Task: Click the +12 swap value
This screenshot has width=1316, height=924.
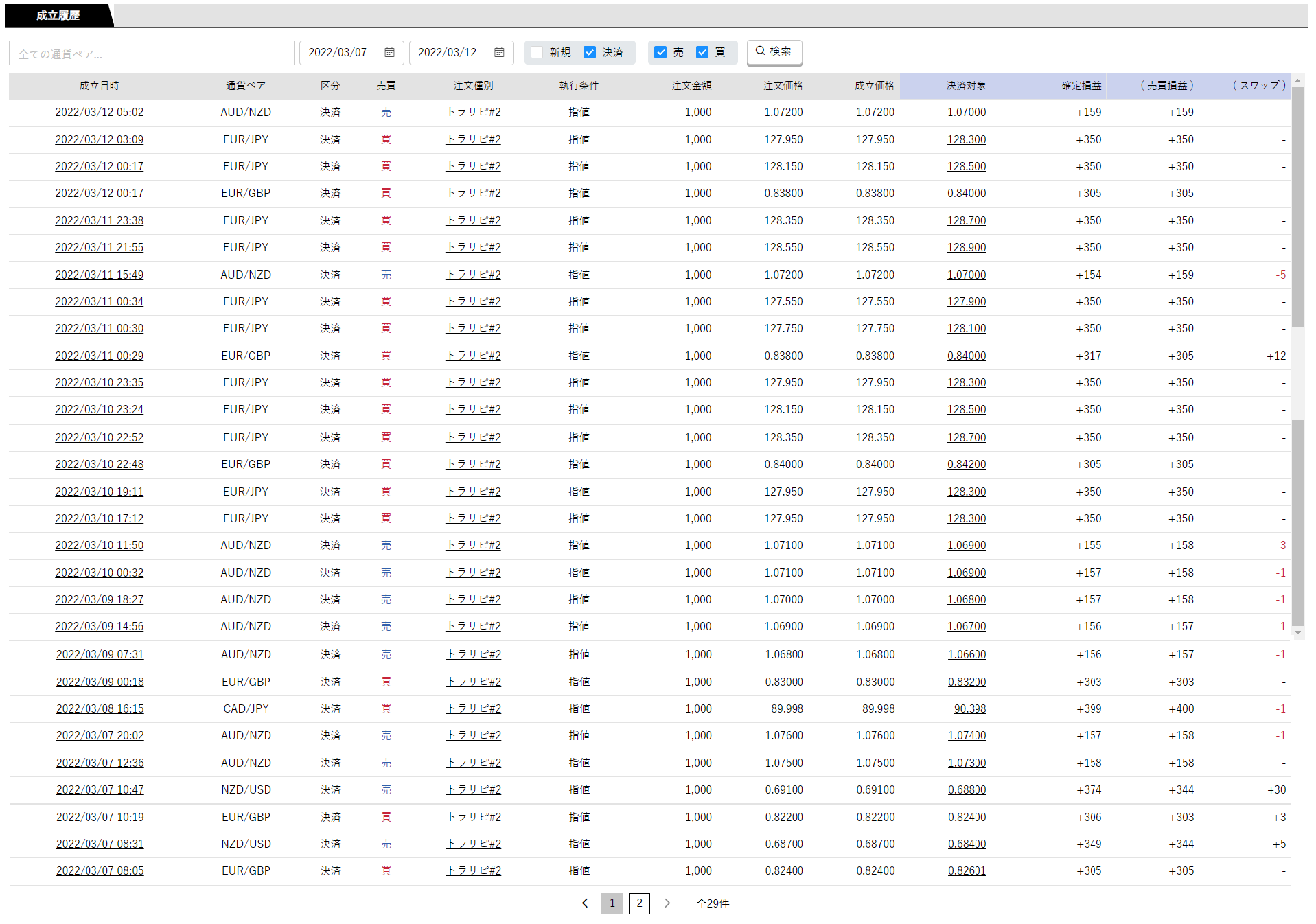Action: point(1276,356)
